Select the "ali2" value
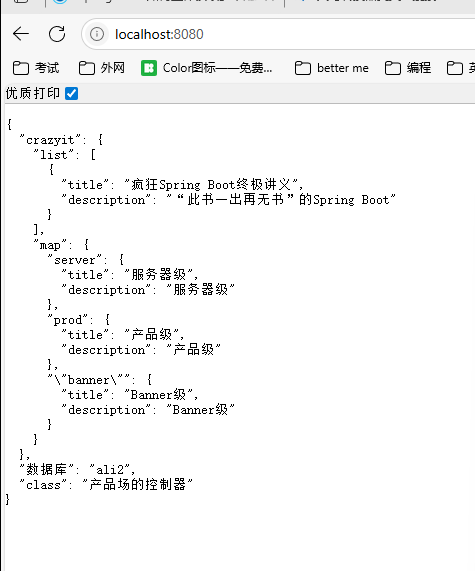 (x=109, y=469)
